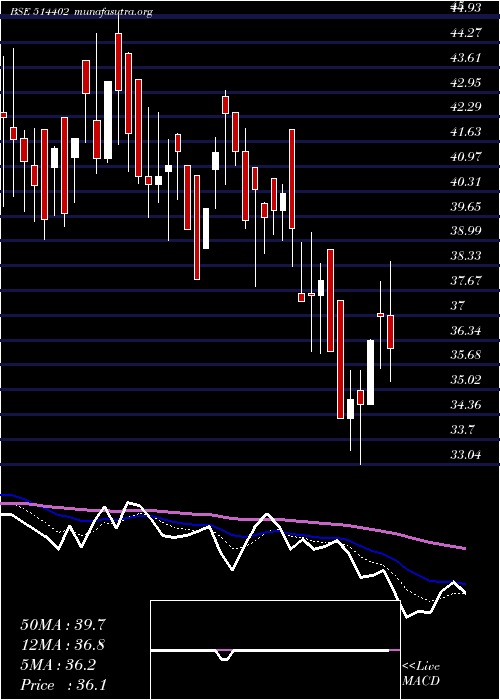This screenshot has height=700, width=500.
Task: Click the 42.95 price level label
Action: [x=467, y=82]
